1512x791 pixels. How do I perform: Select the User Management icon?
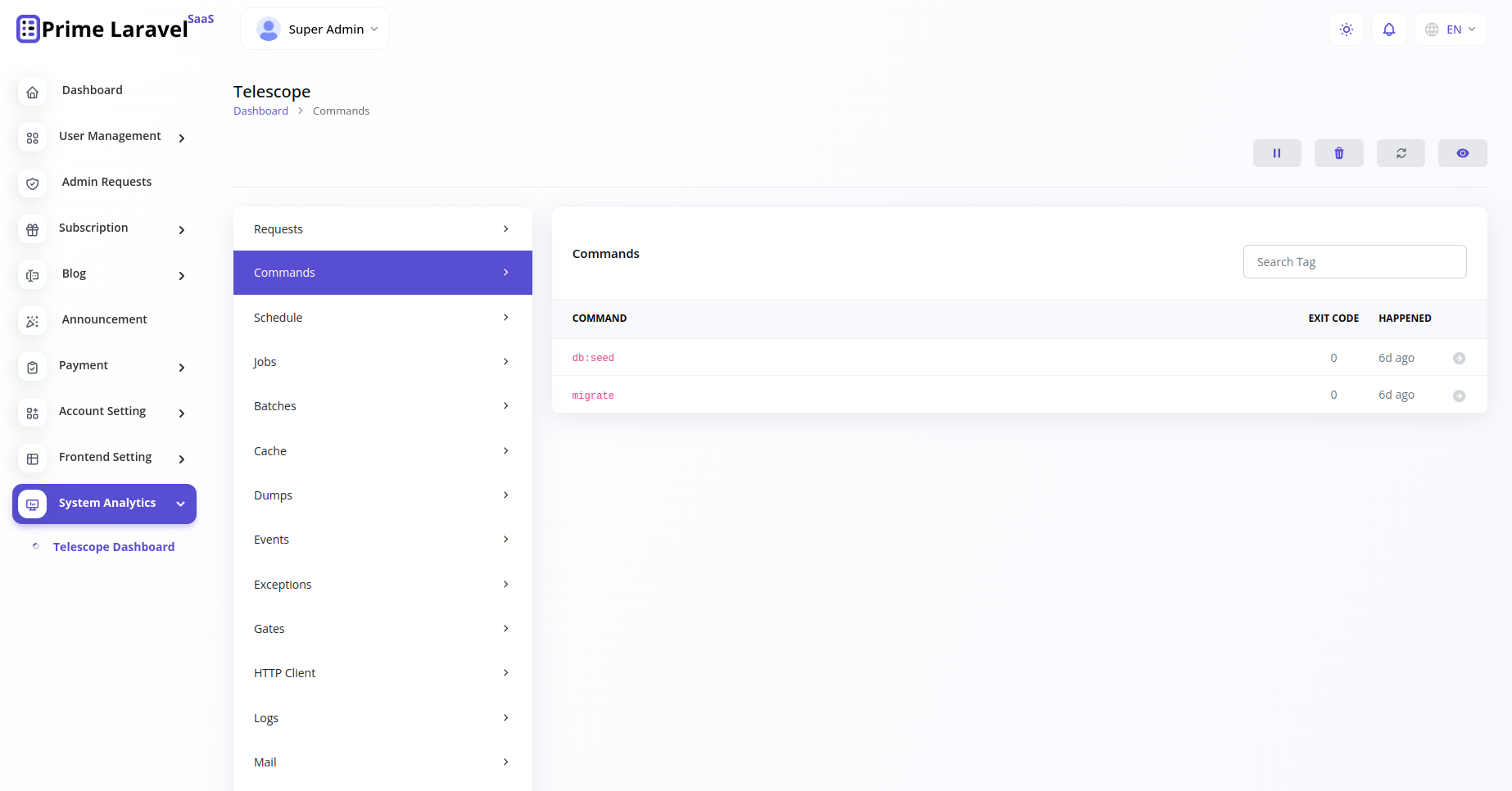click(32, 138)
